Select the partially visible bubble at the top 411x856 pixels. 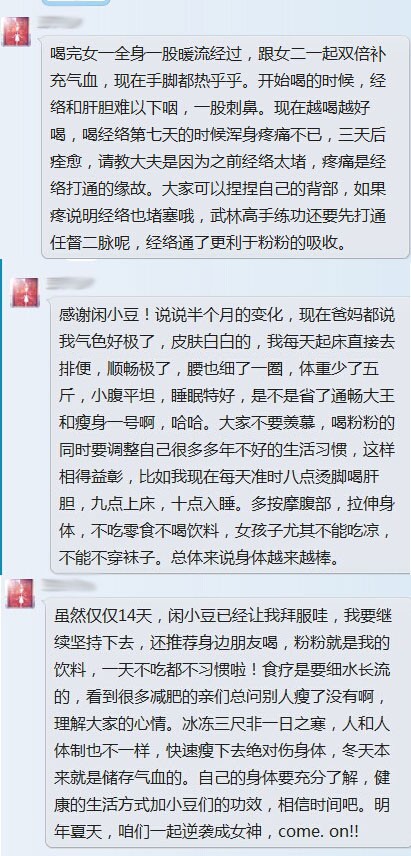coord(76,2)
